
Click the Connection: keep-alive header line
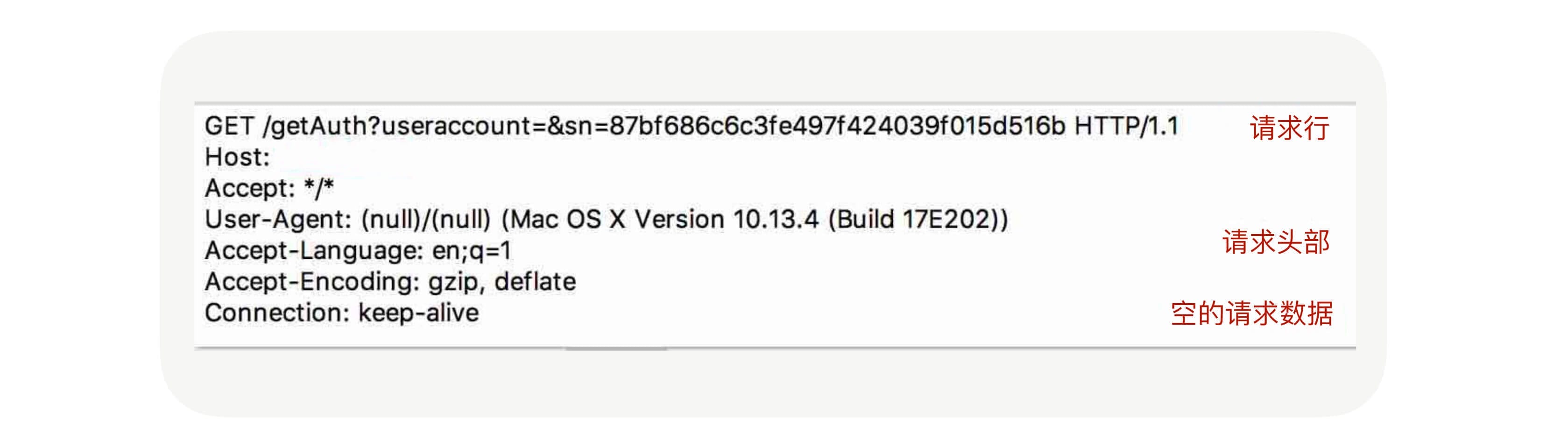point(341,313)
